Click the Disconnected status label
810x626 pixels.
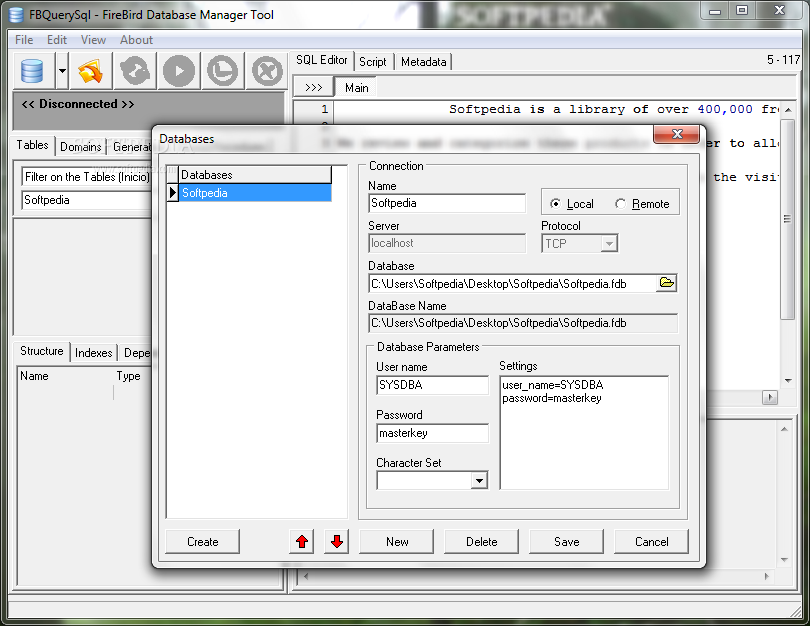78,104
